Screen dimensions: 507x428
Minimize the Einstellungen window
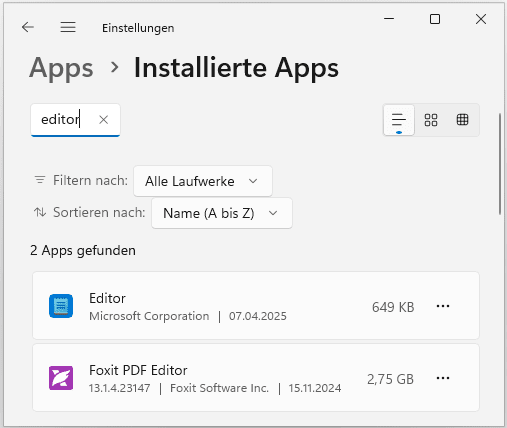coord(389,19)
